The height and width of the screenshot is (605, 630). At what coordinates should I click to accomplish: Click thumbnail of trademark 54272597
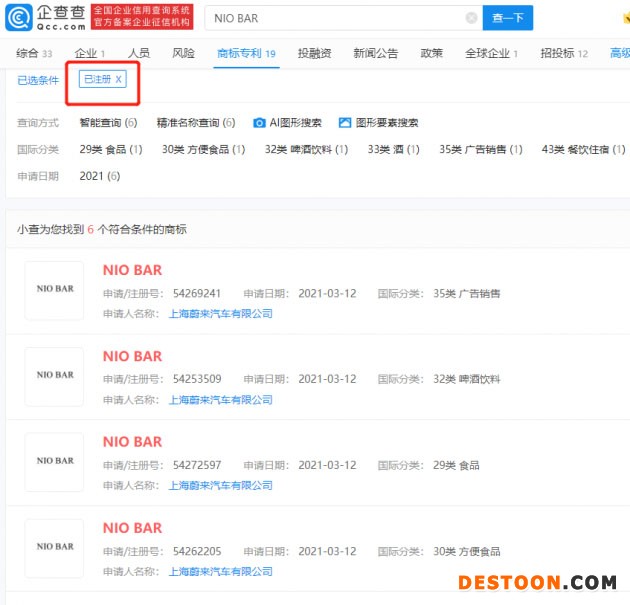(x=54, y=462)
